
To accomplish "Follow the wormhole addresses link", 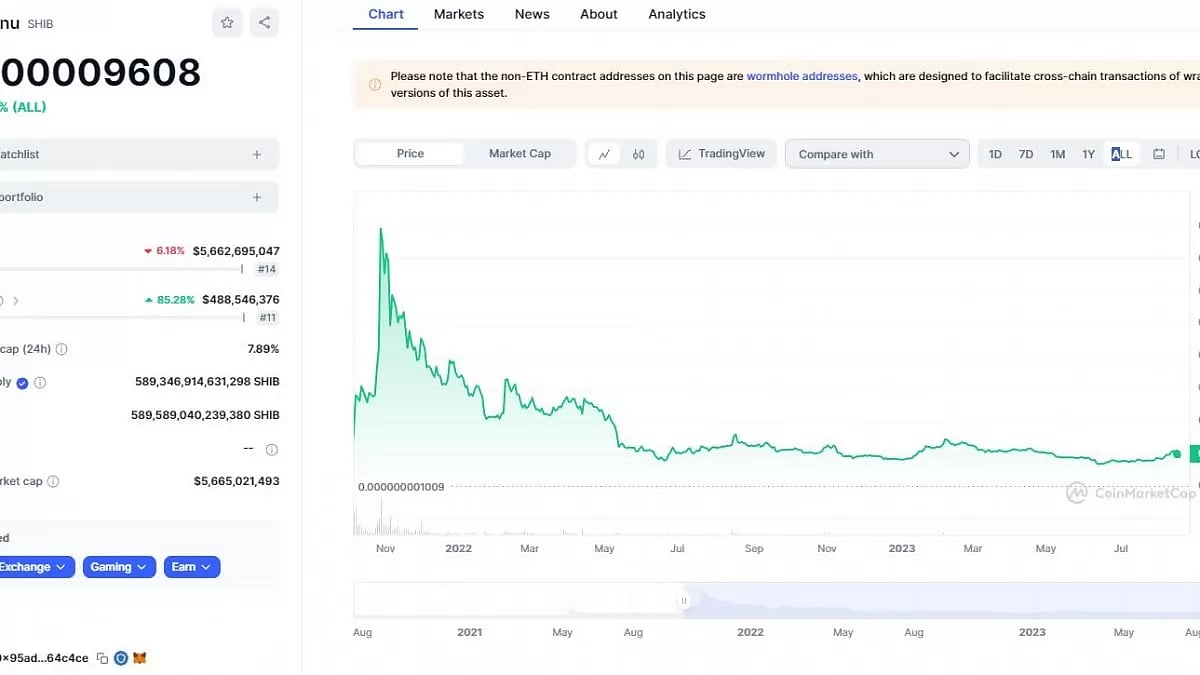I will tap(801, 76).
